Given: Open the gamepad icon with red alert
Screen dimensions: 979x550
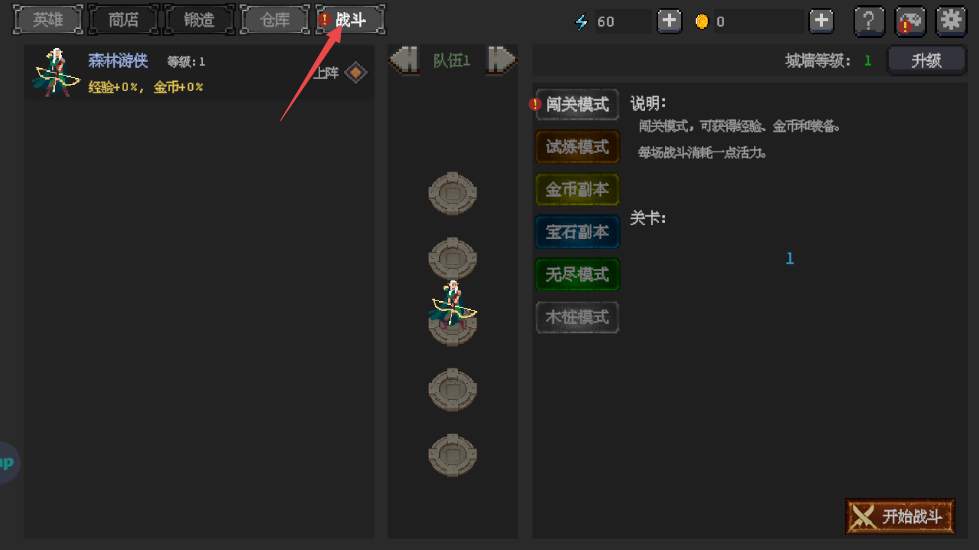Looking at the screenshot, I should point(910,21).
